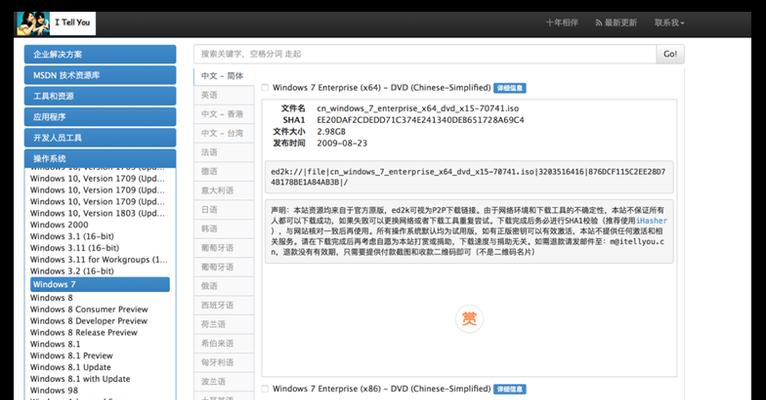Select Windows 3.11 (16-bit) entry

[74, 248]
